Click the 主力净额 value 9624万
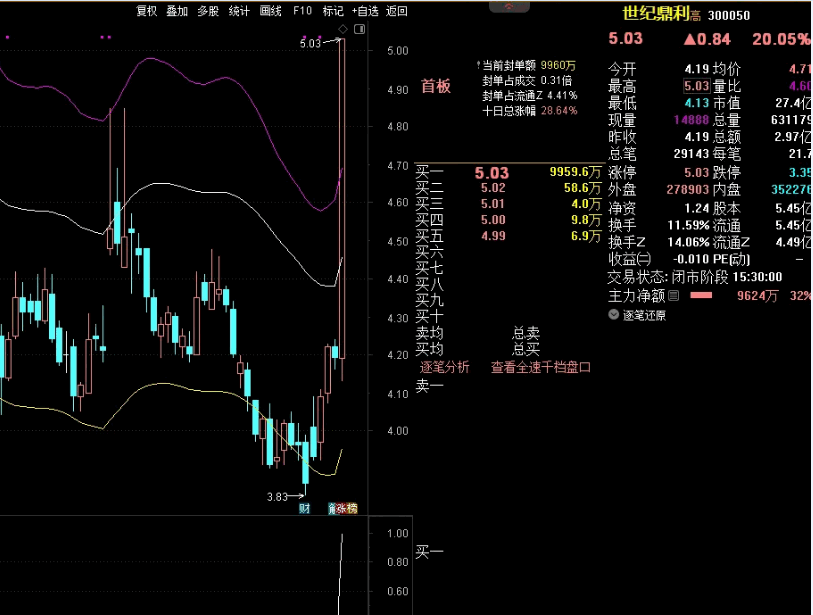Image resolution: width=813 pixels, height=615 pixels. pyautogui.click(x=758, y=296)
